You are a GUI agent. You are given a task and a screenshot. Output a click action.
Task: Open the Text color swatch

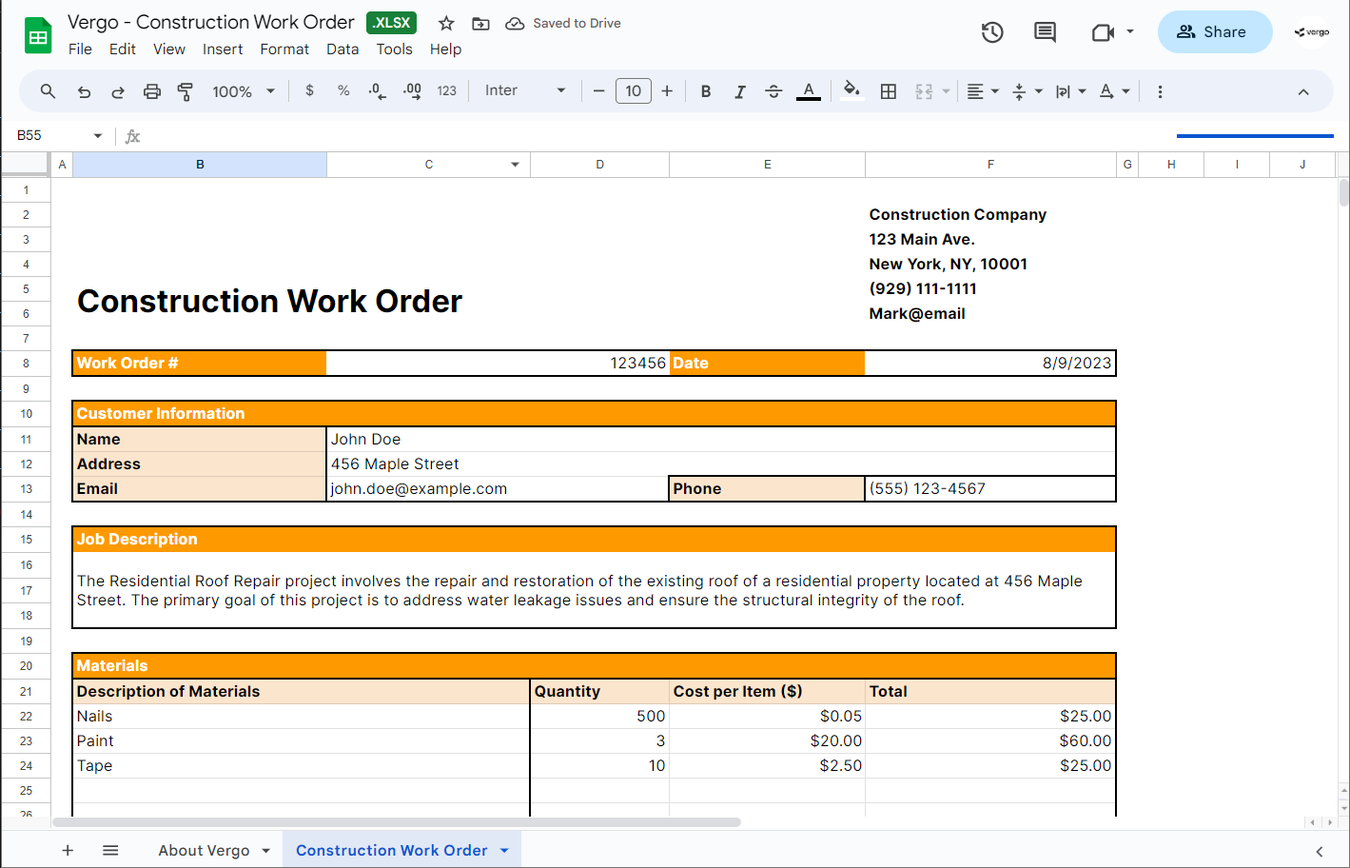pyautogui.click(x=808, y=91)
